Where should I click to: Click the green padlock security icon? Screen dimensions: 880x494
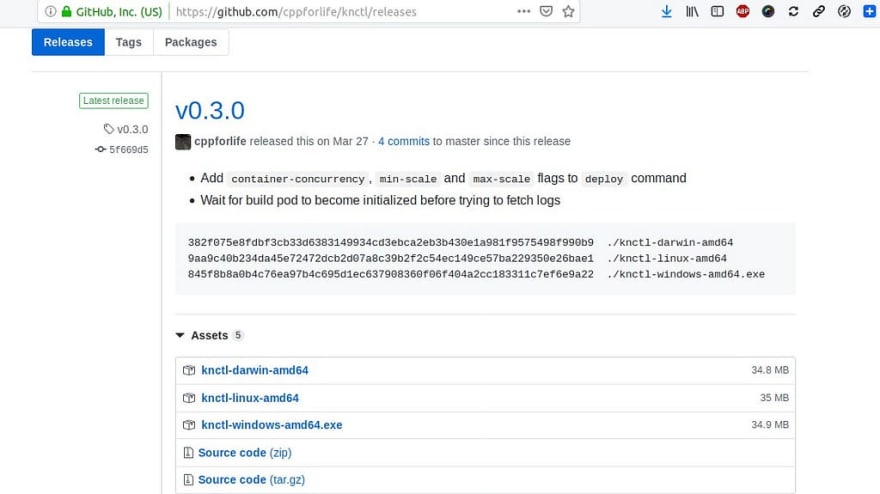(x=66, y=11)
